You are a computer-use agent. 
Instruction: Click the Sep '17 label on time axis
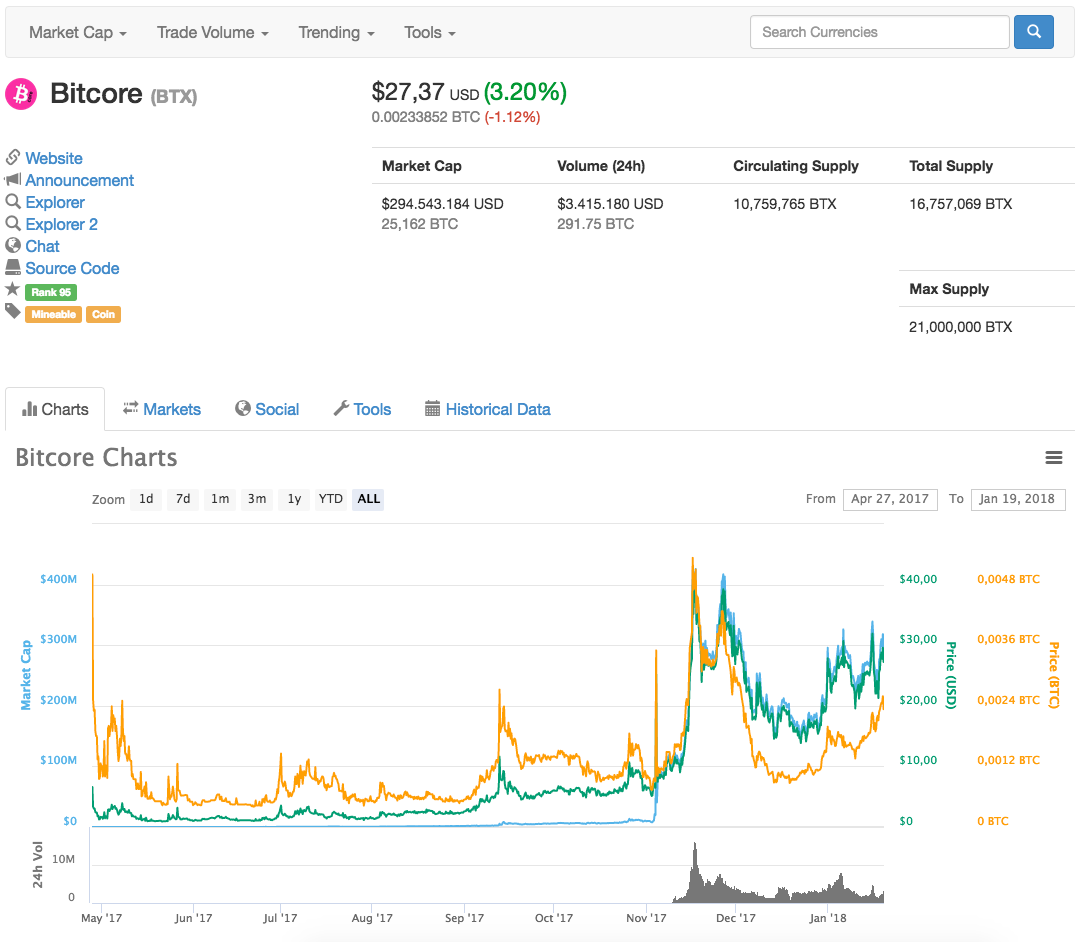464,918
